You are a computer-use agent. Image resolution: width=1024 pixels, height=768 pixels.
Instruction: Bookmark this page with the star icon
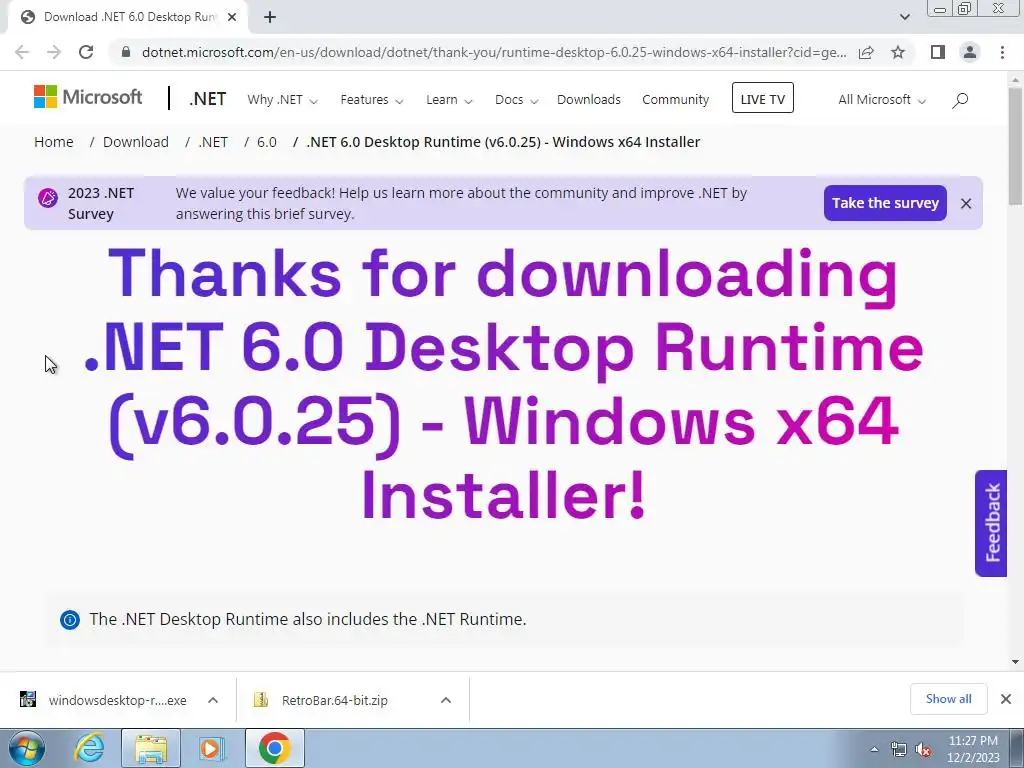pyautogui.click(x=899, y=52)
